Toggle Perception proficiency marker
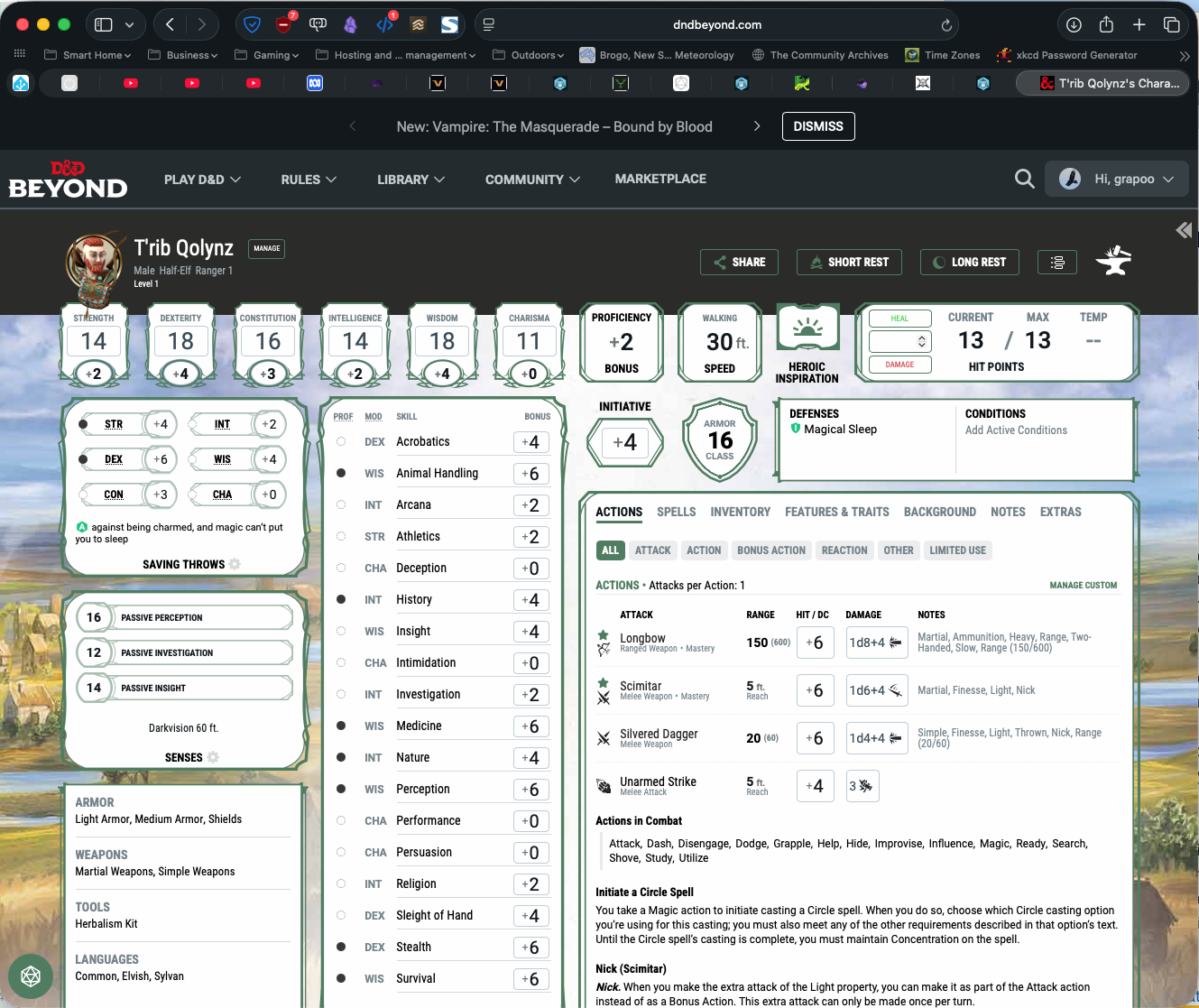The width and height of the screenshot is (1199, 1008). (341, 789)
